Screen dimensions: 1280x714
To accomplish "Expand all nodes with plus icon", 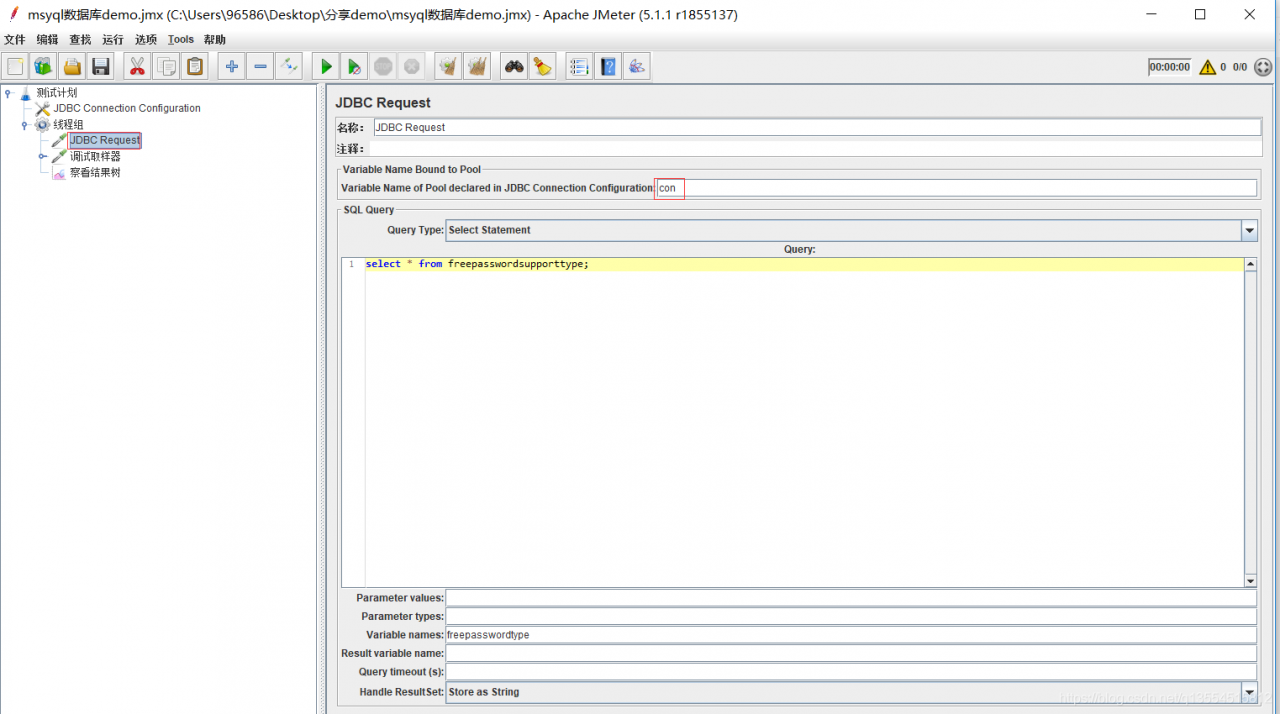I will [232, 67].
